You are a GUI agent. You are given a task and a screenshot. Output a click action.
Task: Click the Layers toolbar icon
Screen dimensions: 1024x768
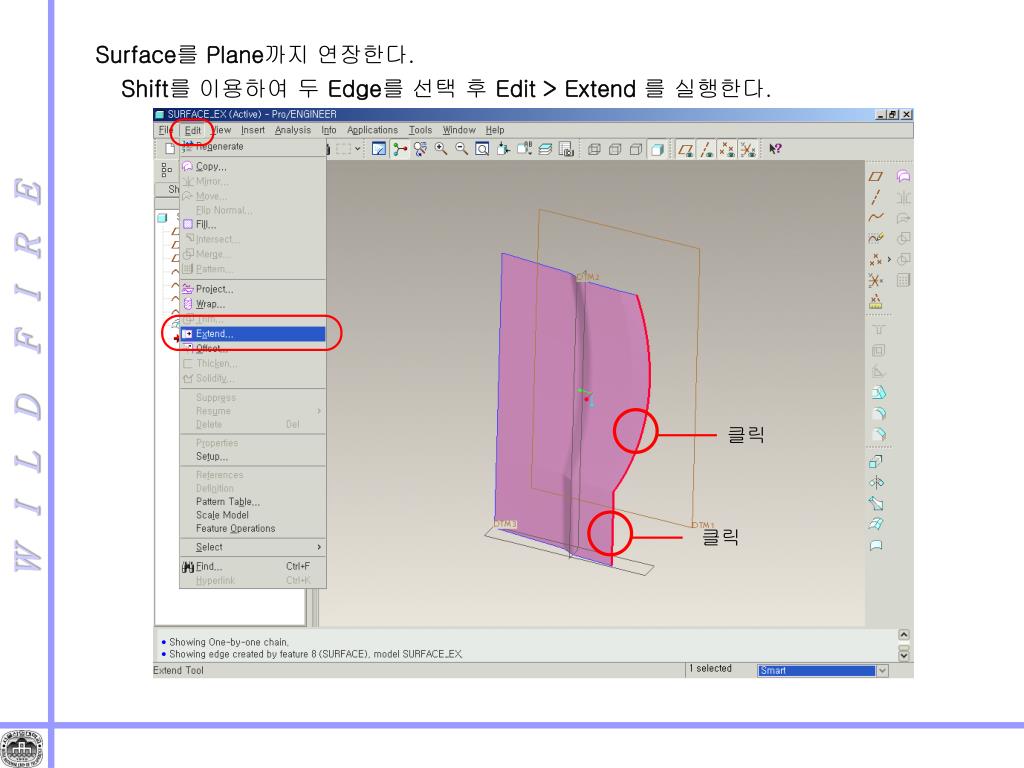point(545,149)
